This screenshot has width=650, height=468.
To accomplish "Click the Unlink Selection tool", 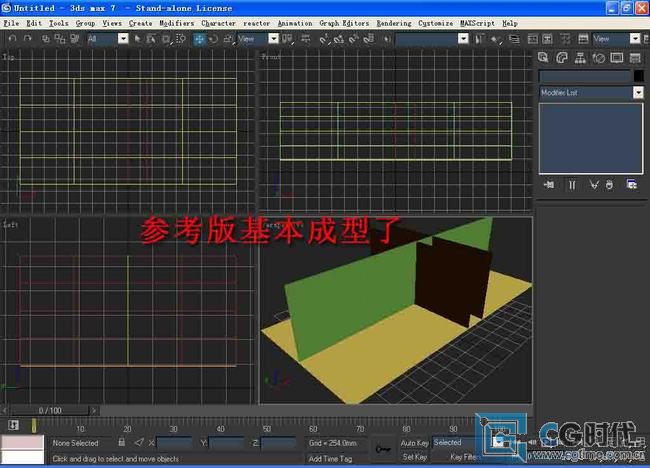I will click(60, 39).
